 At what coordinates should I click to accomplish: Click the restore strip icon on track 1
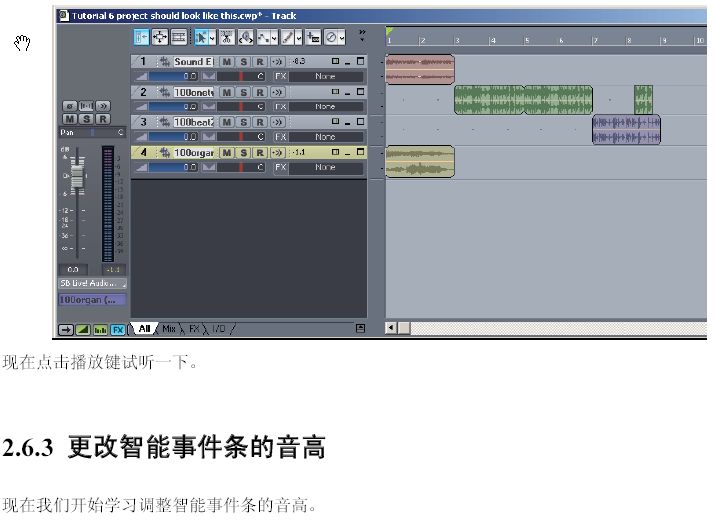tap(336, 61)
